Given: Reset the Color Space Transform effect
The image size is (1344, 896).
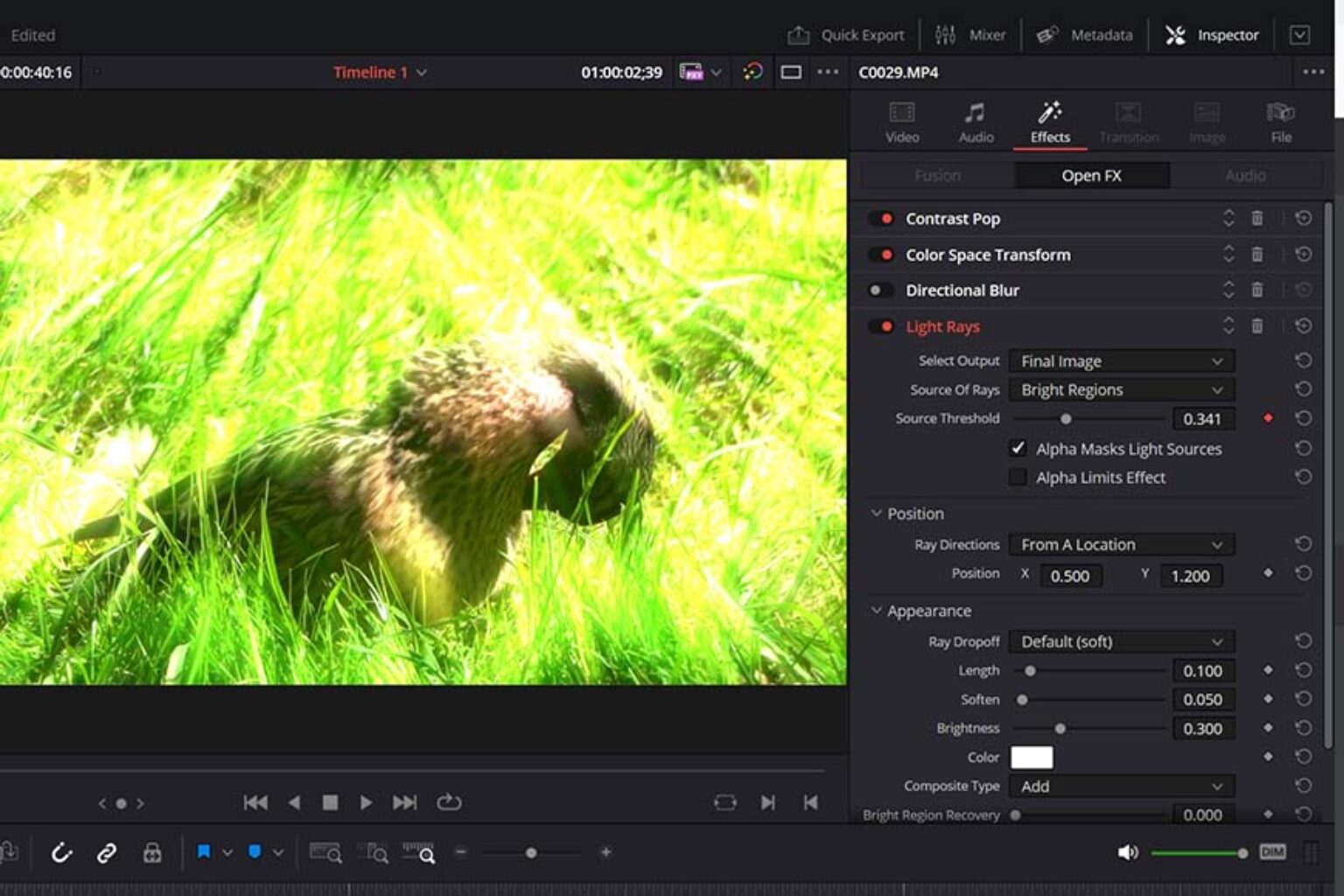Looking at the screenshot, I should coord(1303,255).
